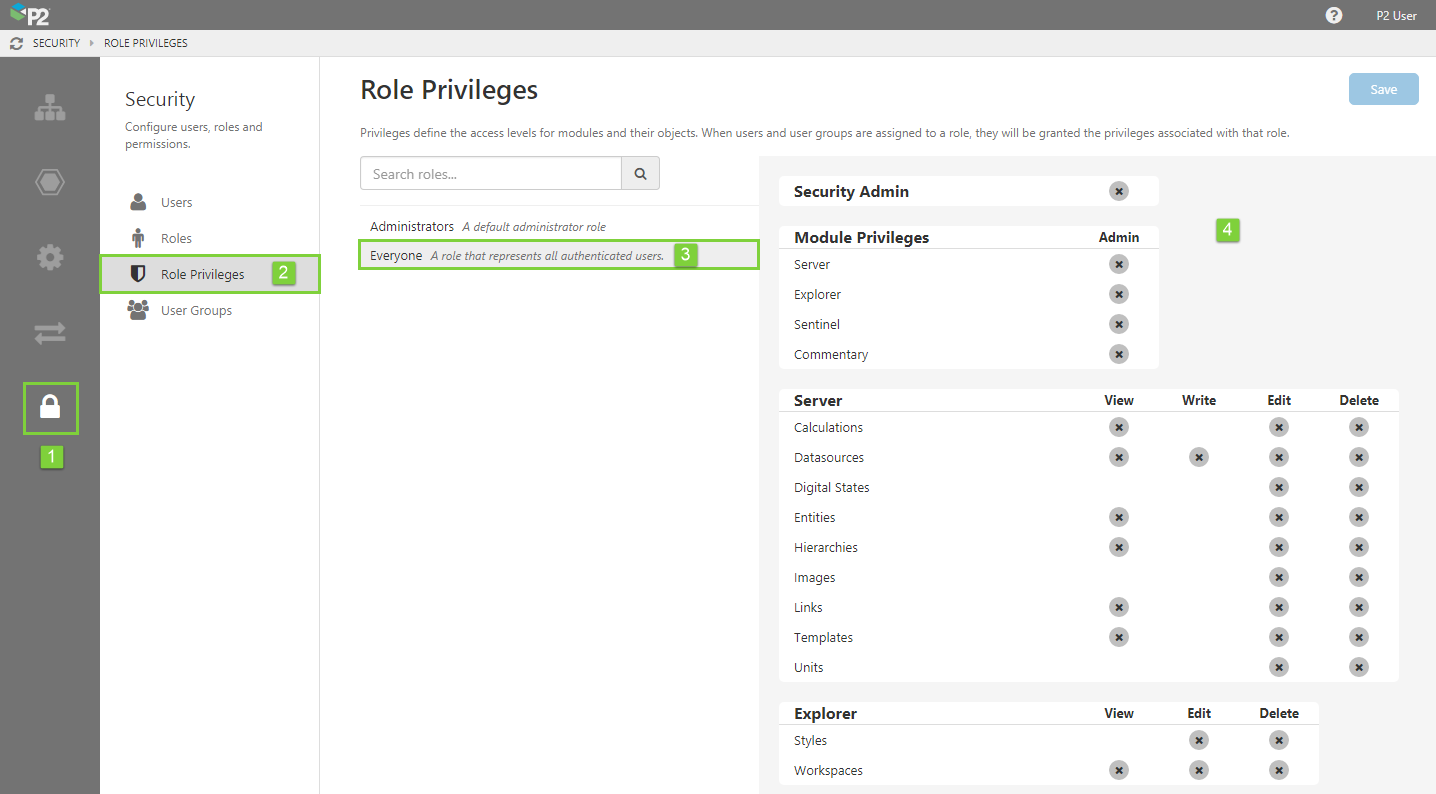Open the User Groups section
The height and width of the screenshot is (794, 1436).
196,310
